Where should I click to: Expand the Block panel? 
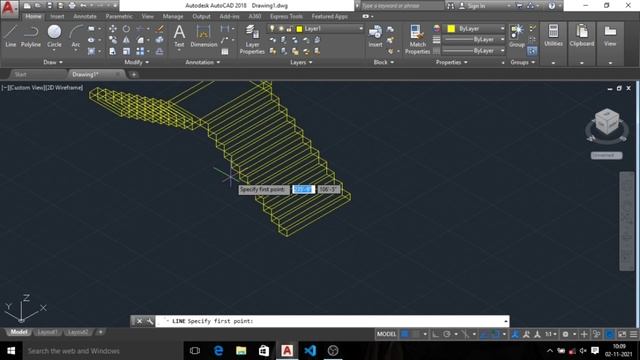tap(384, 62)
